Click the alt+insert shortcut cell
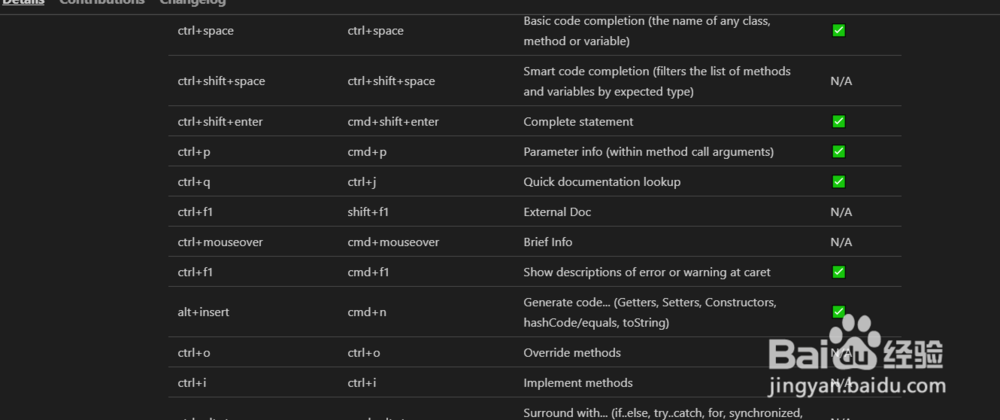 coord(203,312)
